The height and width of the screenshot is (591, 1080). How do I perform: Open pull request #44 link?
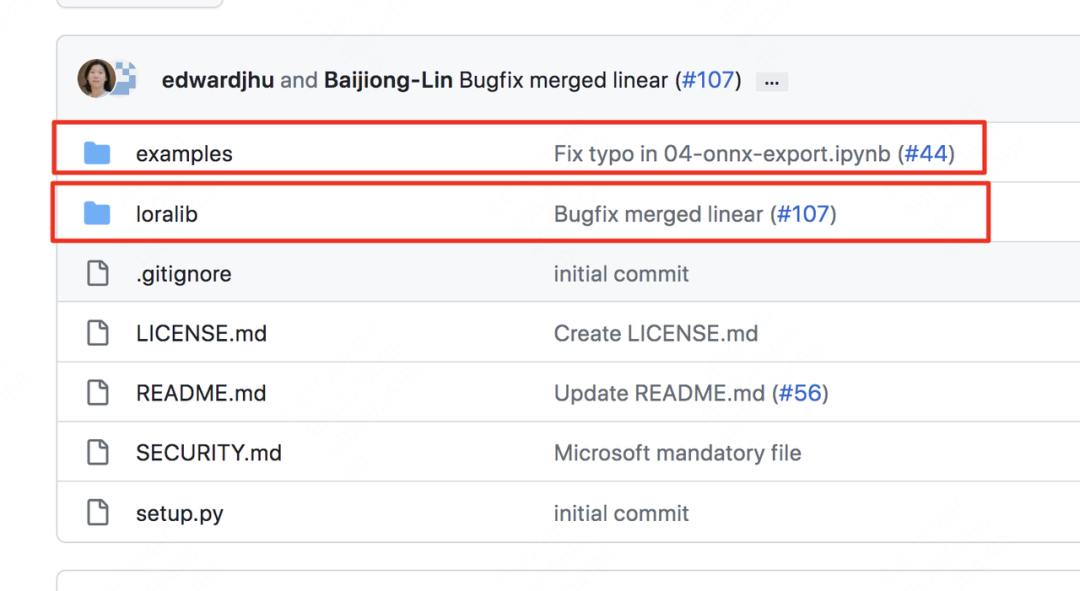tap(926, 154)
